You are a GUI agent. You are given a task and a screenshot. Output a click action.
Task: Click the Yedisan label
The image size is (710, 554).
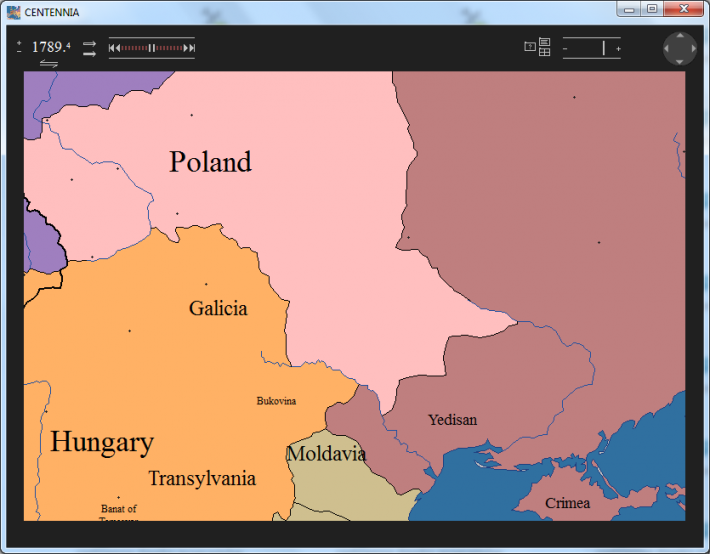(x=452, y=420)
